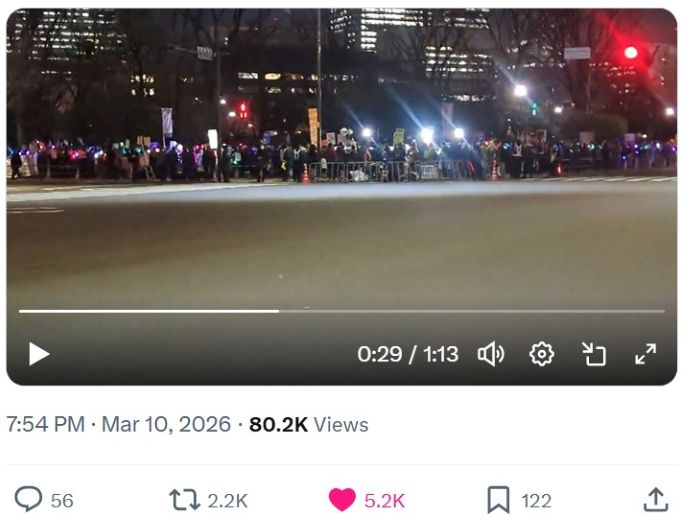Image resolution: width=686 pixels, height=521 pixels.
Task: Bookmark this post
Action: [499, 500]
